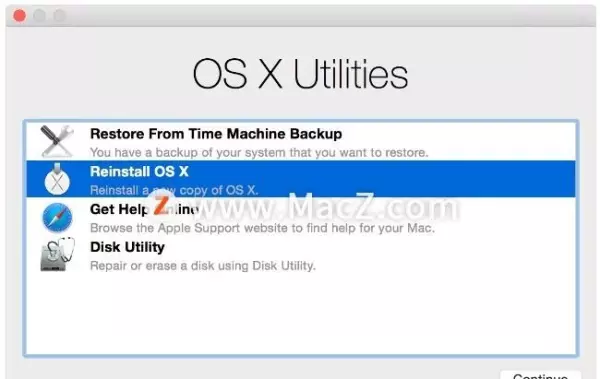This screenshot has width=600, height=379.
Task: Choose Get Help Online entry
Action: [301, 217]
